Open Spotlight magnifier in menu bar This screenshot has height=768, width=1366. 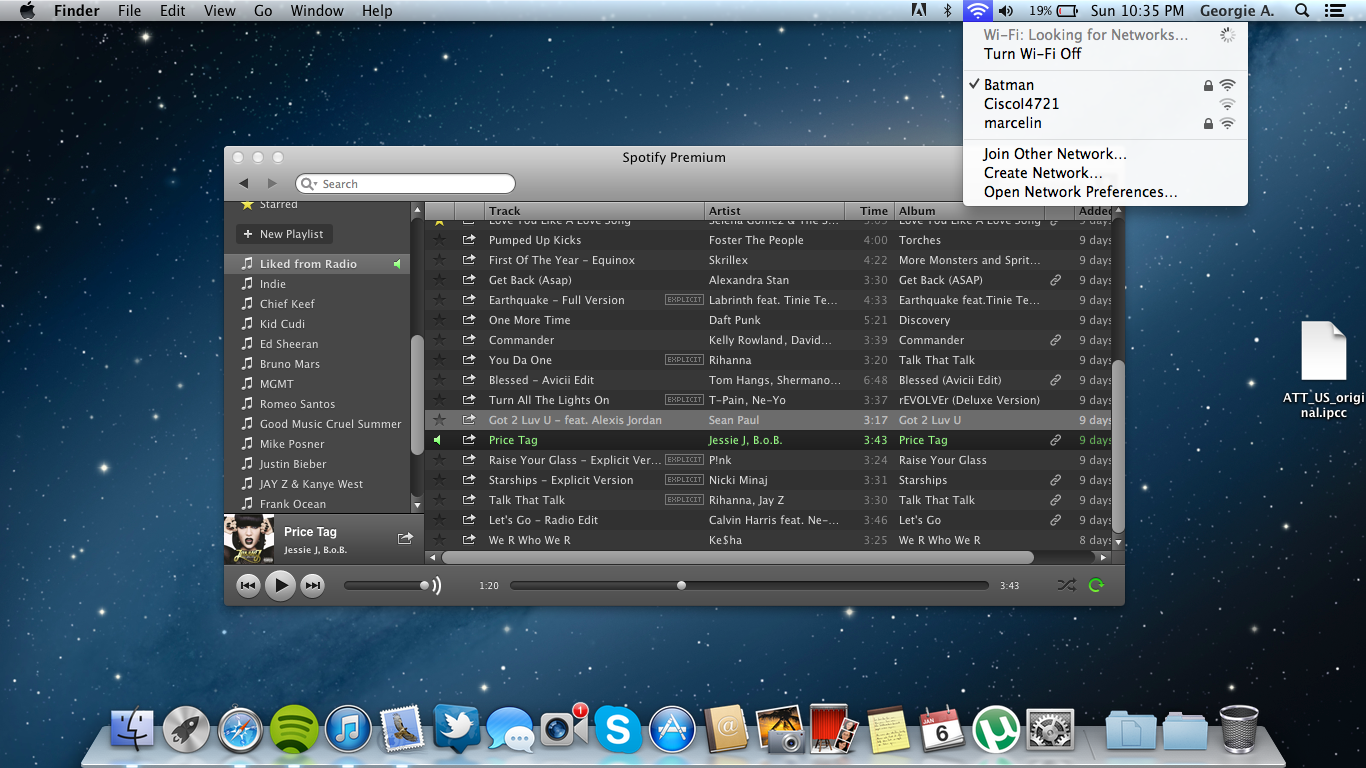point(1301,11)
